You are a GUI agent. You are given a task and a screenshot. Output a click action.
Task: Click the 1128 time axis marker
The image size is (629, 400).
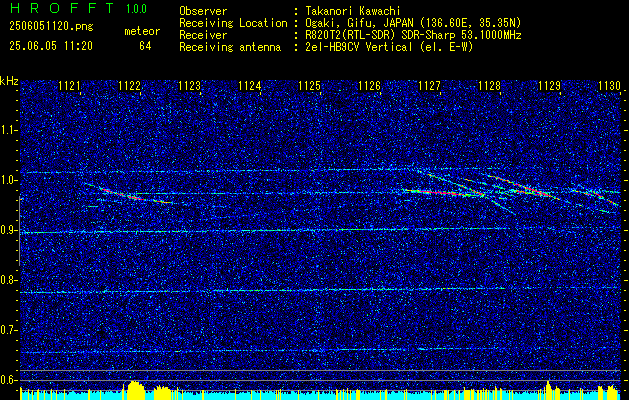(x=489, y=86)
